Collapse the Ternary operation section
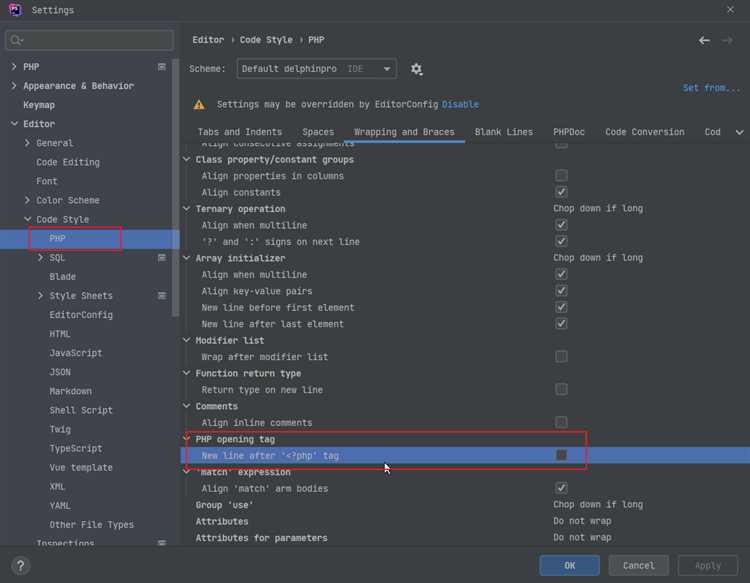Viewport: 750px width, 583px height. 187,209
